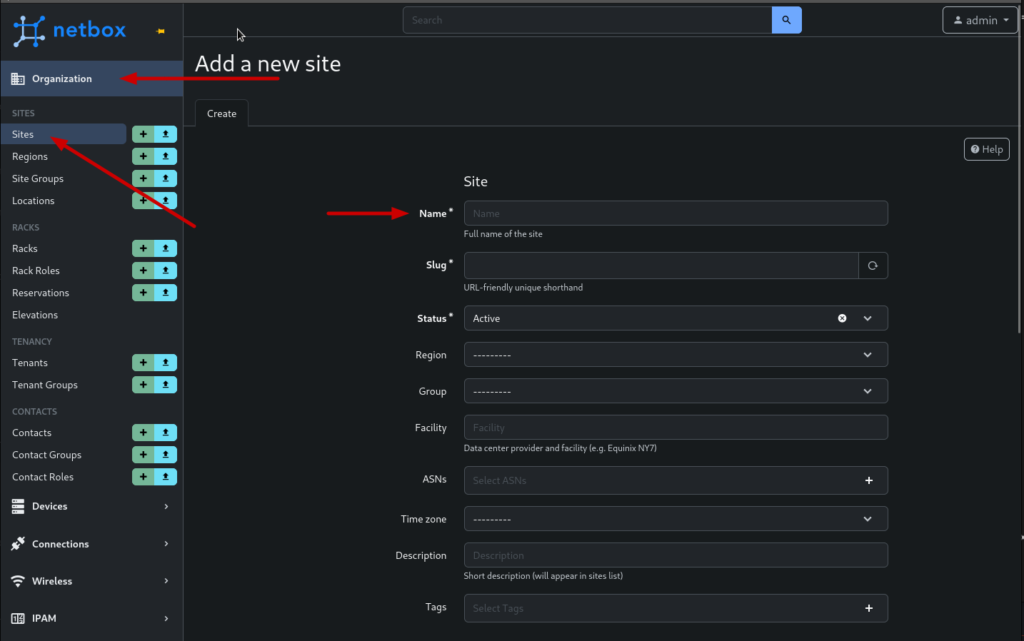Click the green add button next to Sites
1024x641 pixels.
click(143, 134)
